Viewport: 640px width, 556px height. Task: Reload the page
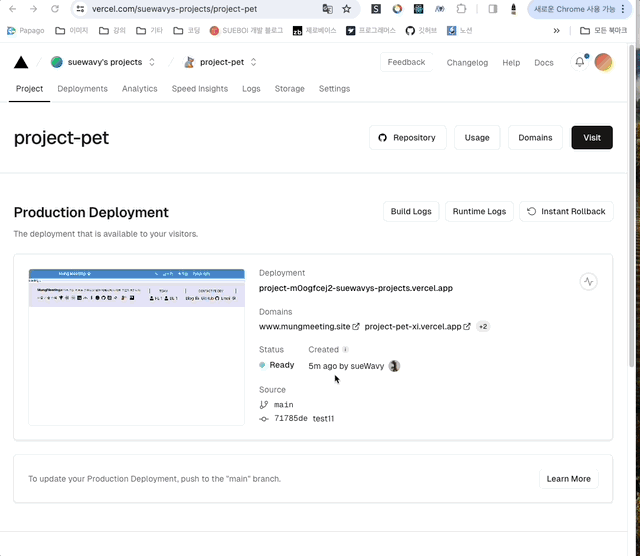55,9
